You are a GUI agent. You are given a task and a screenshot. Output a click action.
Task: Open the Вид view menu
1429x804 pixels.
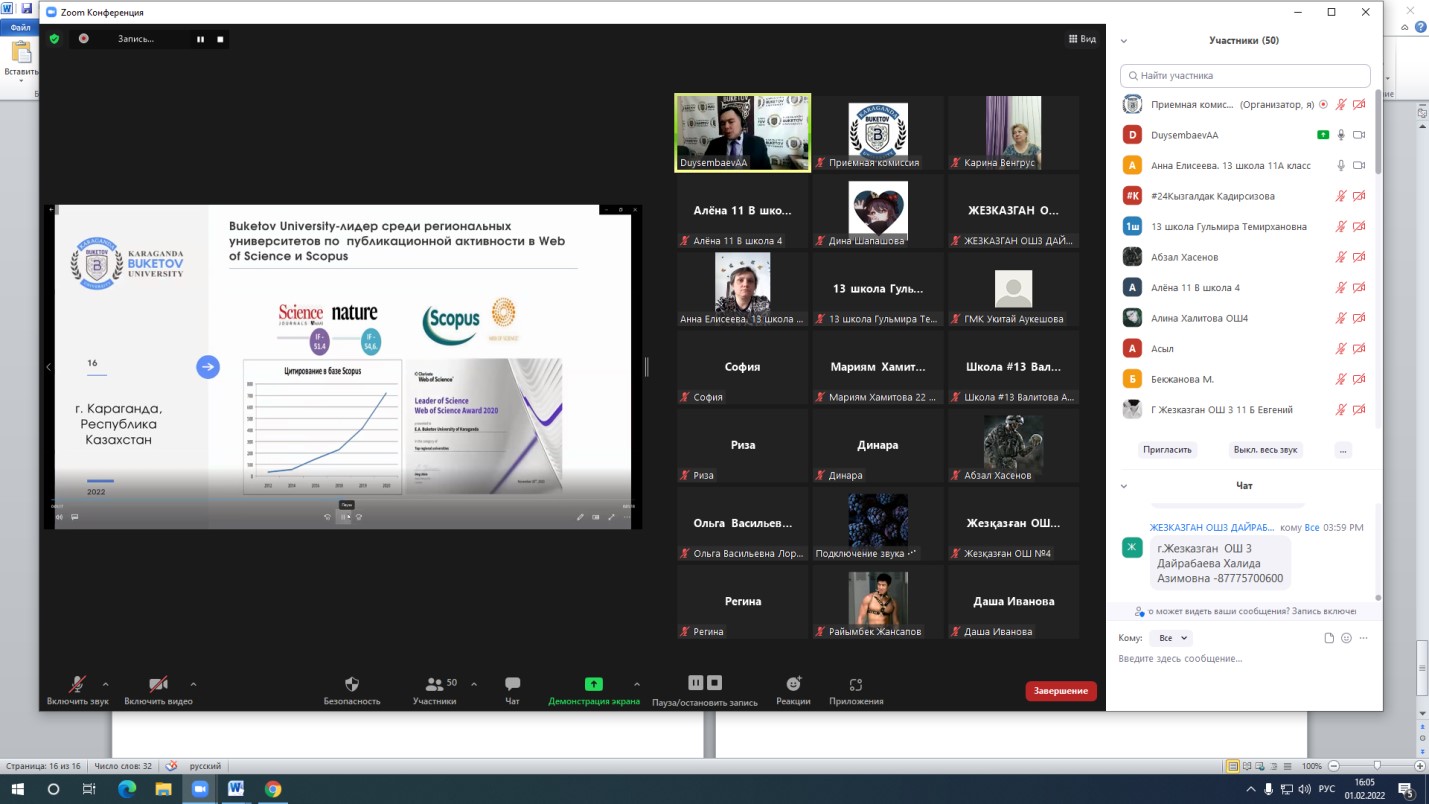tap(1082, 39)
